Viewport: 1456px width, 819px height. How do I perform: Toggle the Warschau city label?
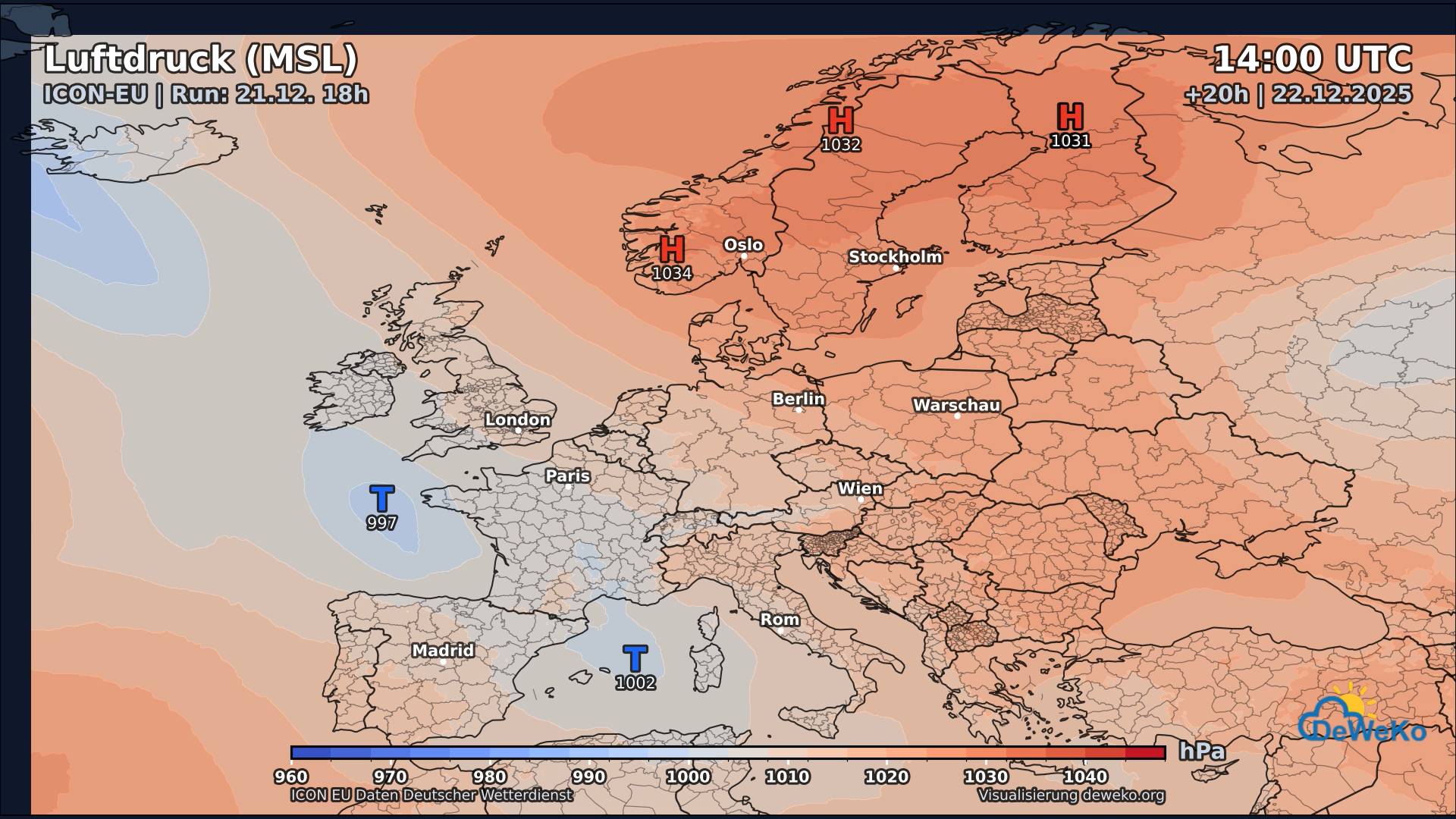click(x=957, y=404)
